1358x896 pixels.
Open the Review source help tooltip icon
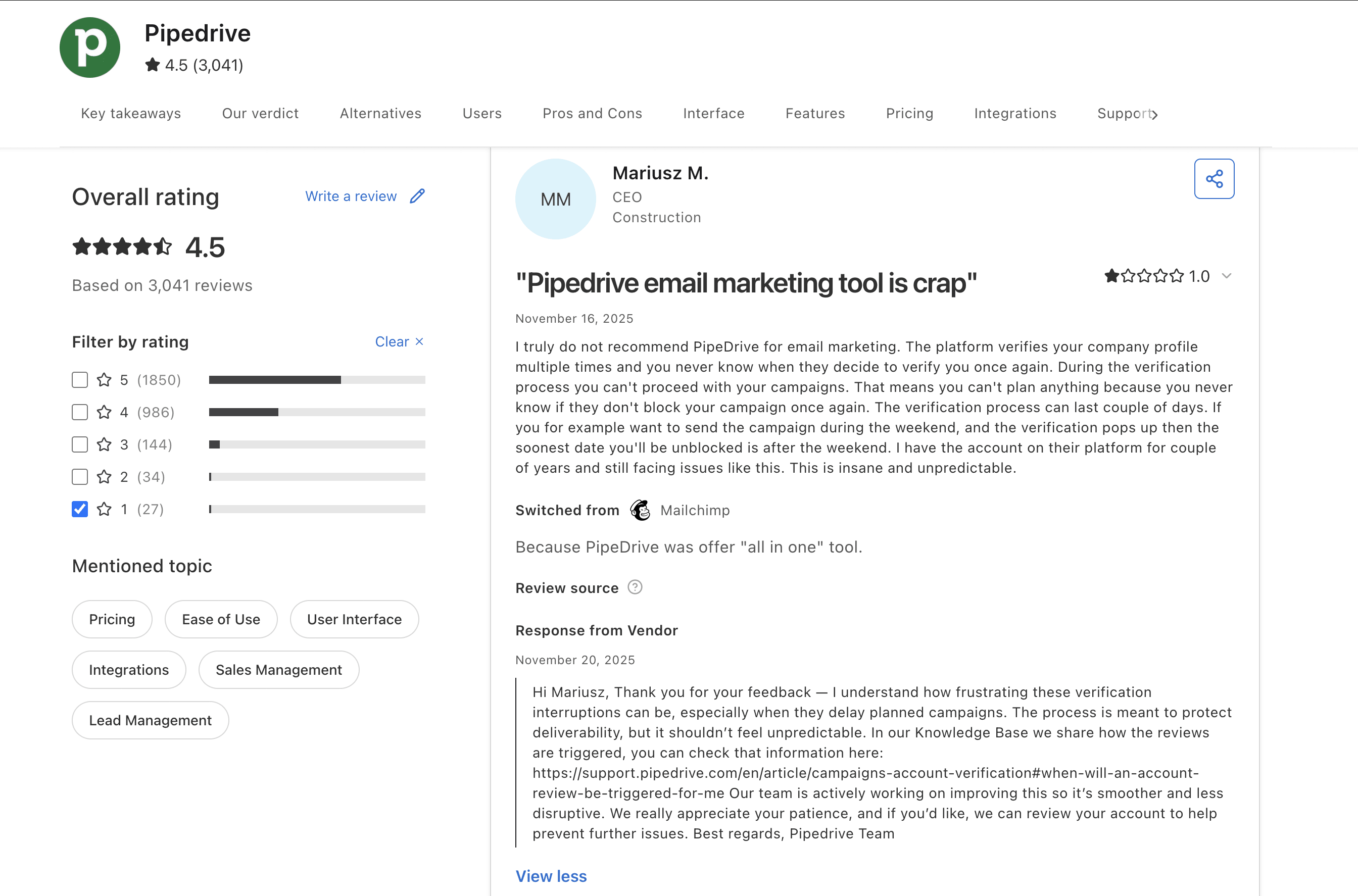click(635, 587)
